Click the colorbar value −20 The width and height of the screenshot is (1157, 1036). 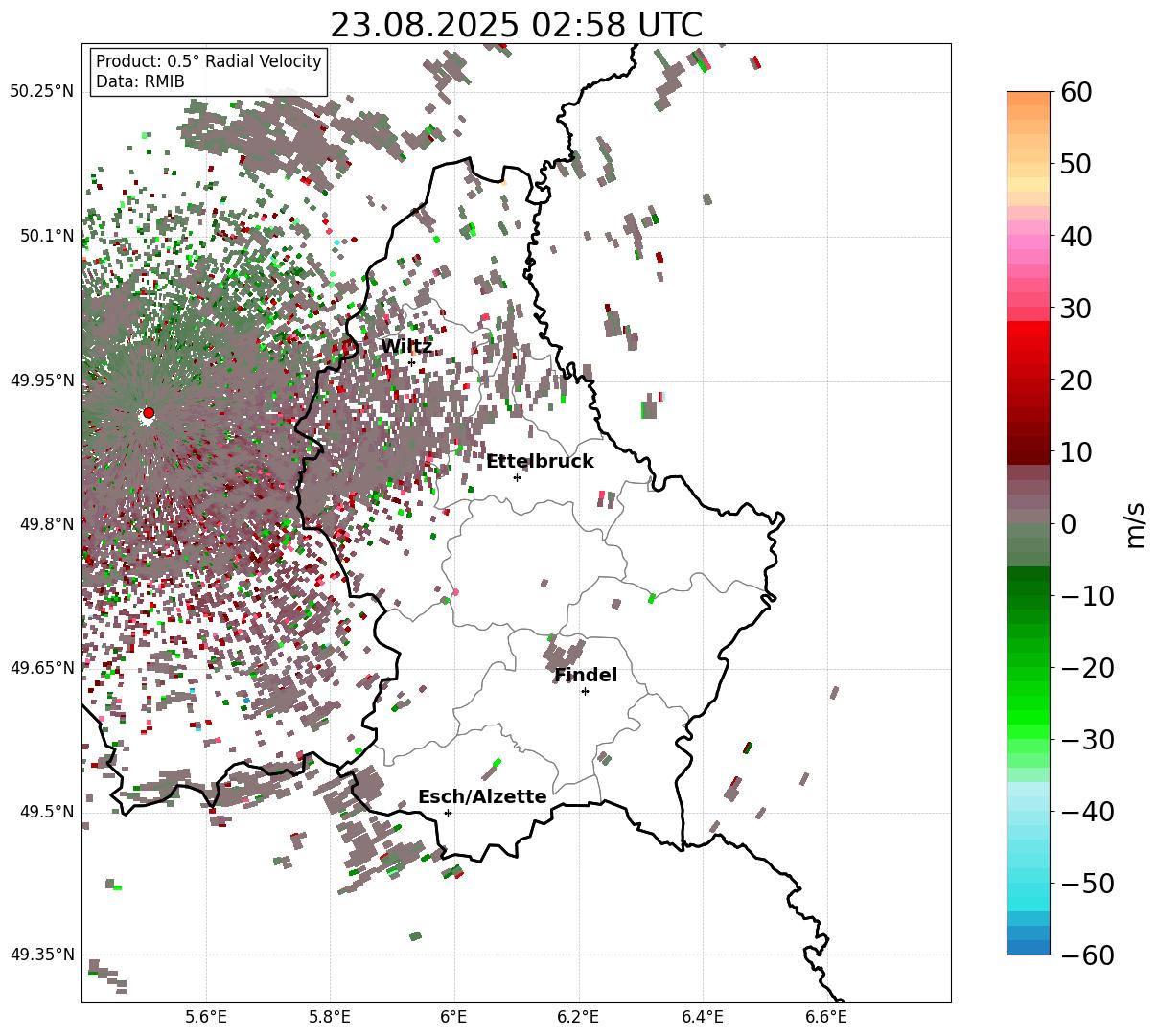click(x=1087, y=667)
